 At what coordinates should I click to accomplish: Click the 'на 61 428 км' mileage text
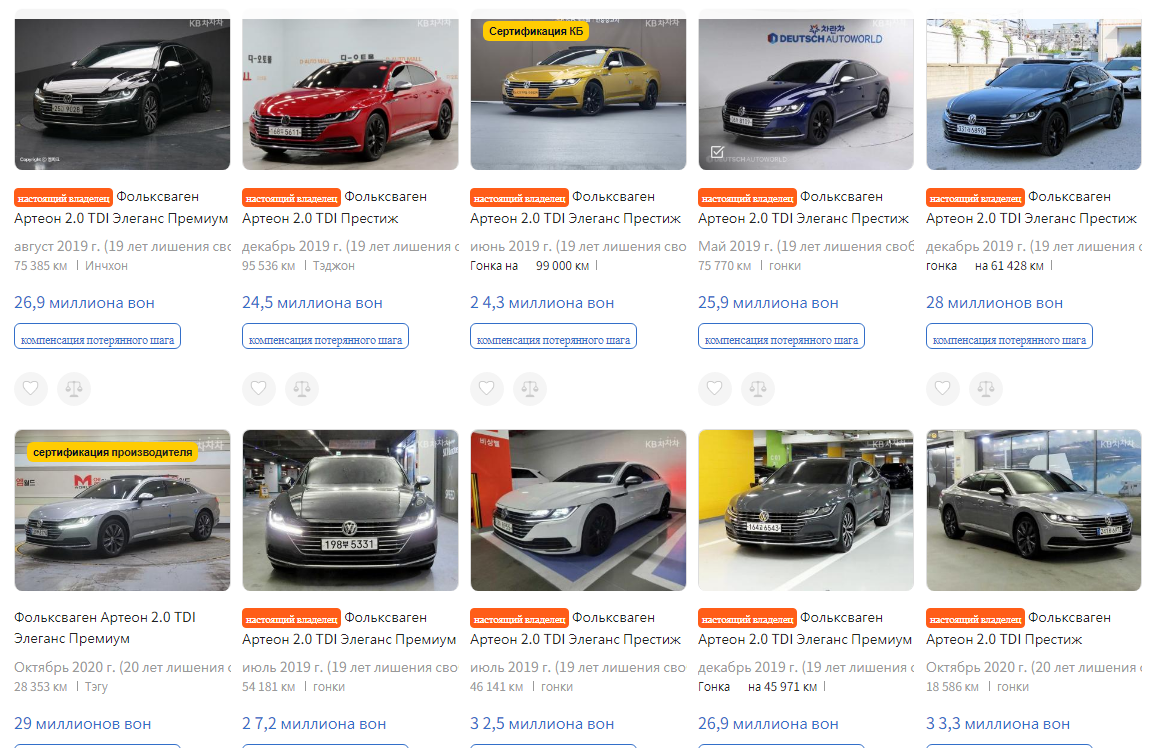click(x=1009, y=265)
